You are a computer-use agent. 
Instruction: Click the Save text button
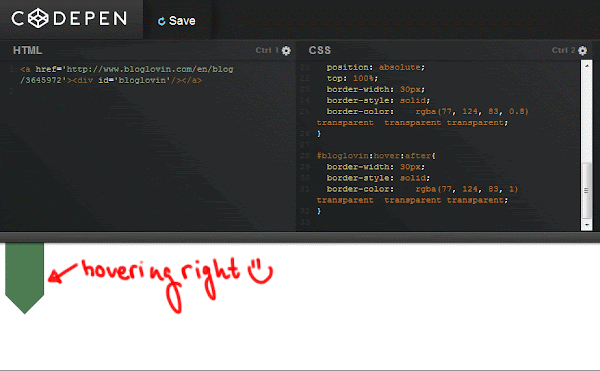coord(182,21)
